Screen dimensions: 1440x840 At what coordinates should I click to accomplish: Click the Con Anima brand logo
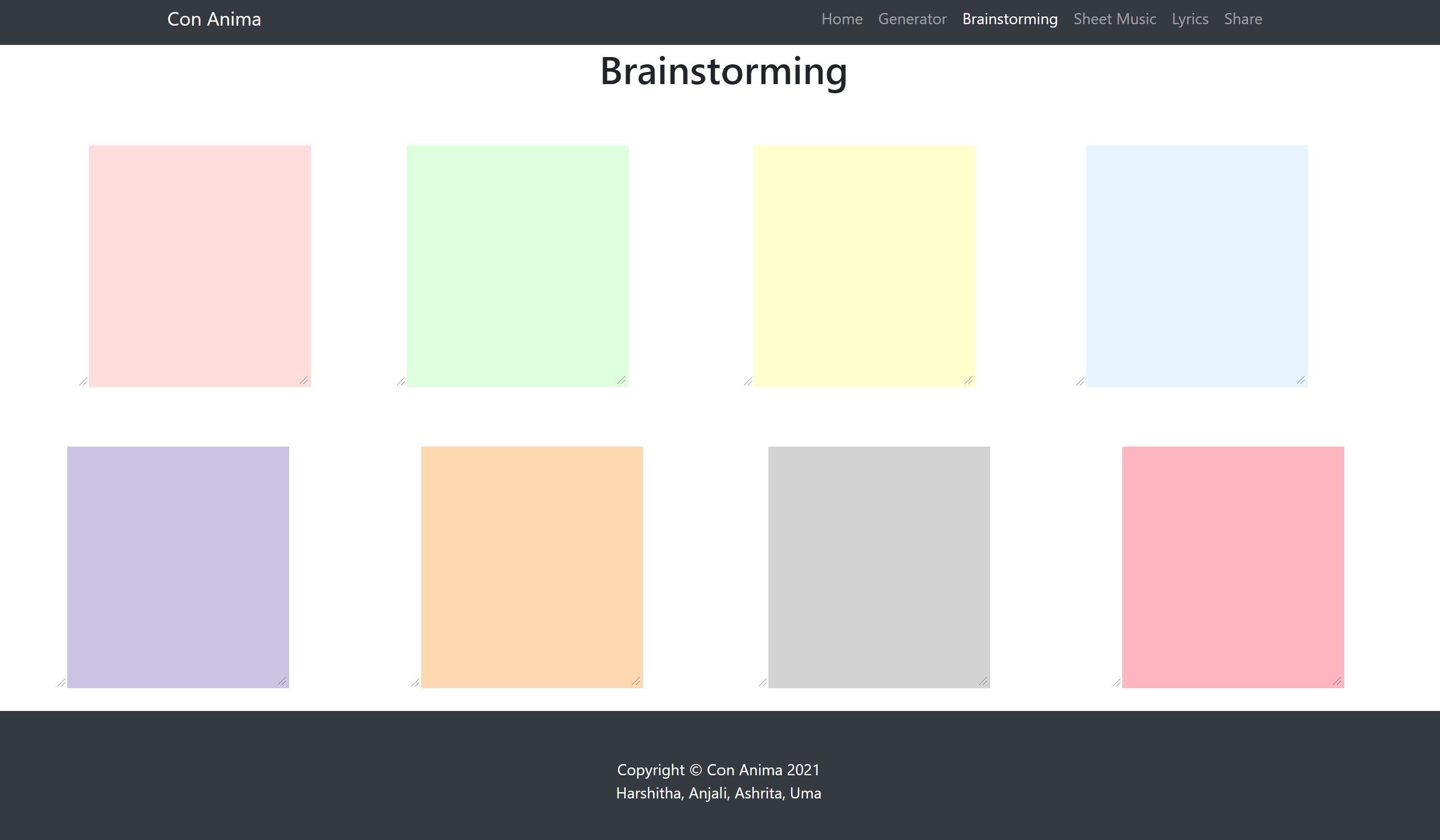214,19
